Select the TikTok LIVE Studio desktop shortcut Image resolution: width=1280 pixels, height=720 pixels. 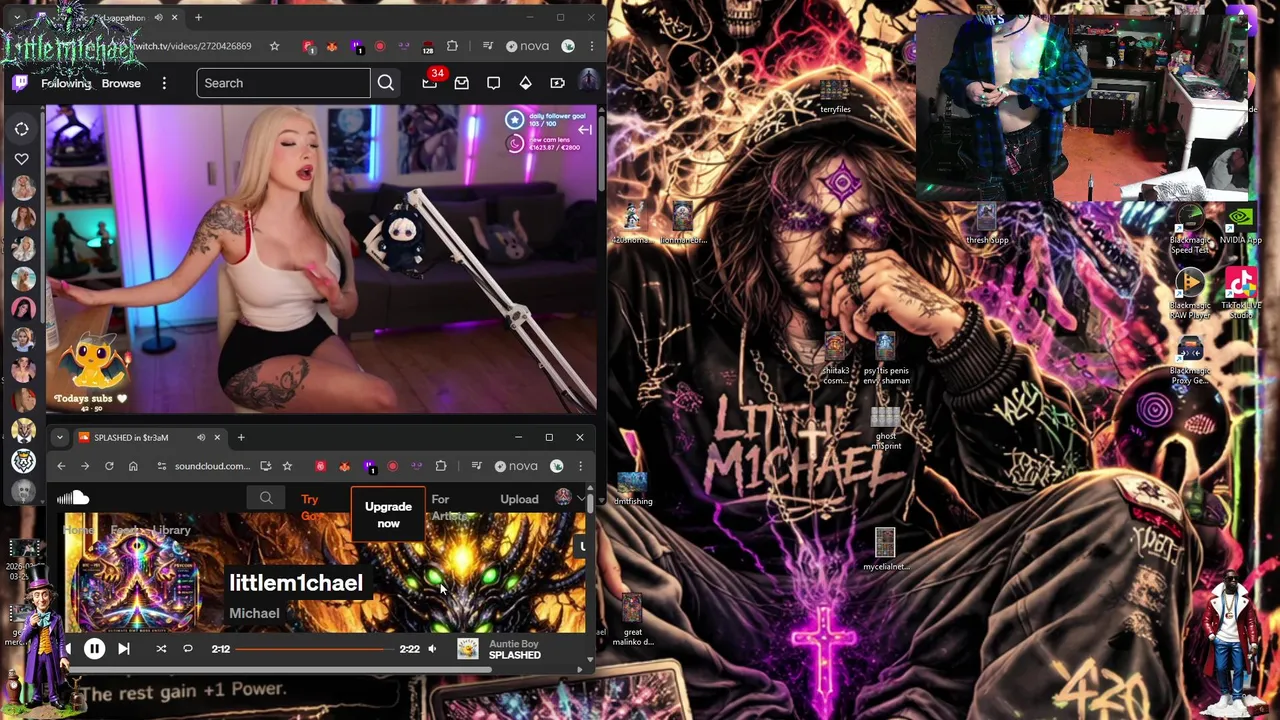(1240, 293)
